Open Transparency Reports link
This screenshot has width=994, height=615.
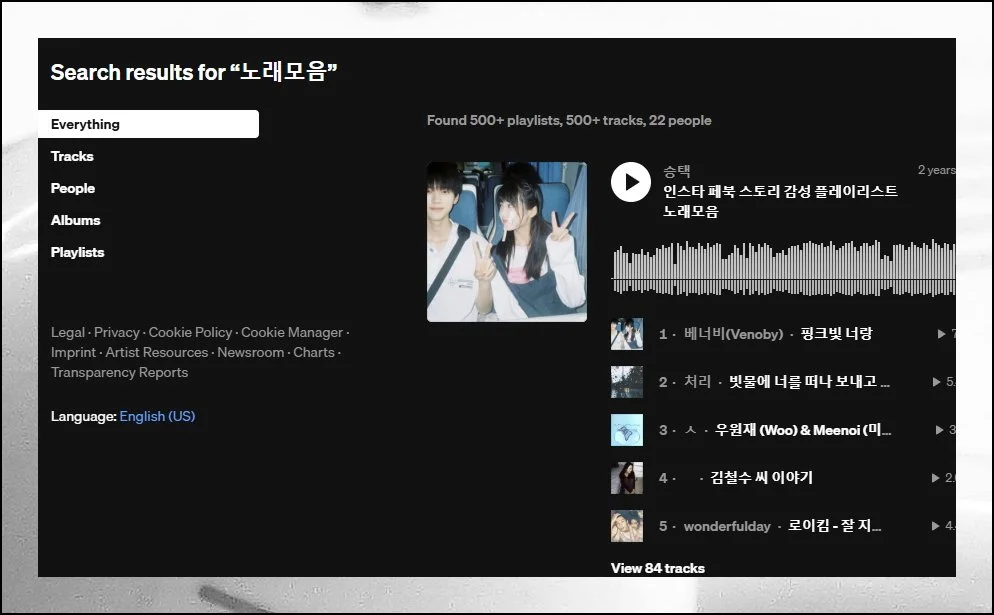(x=119, y=372)
